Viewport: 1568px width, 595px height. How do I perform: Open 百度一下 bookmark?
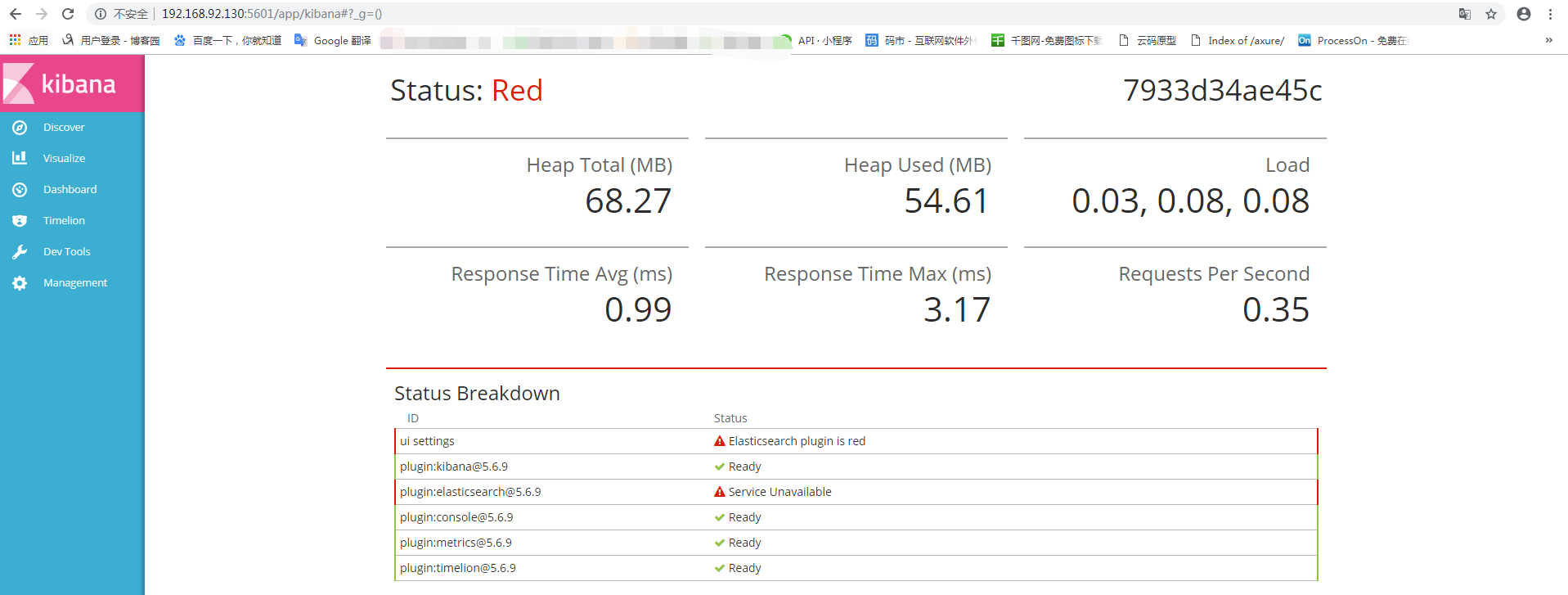(227, 40)
